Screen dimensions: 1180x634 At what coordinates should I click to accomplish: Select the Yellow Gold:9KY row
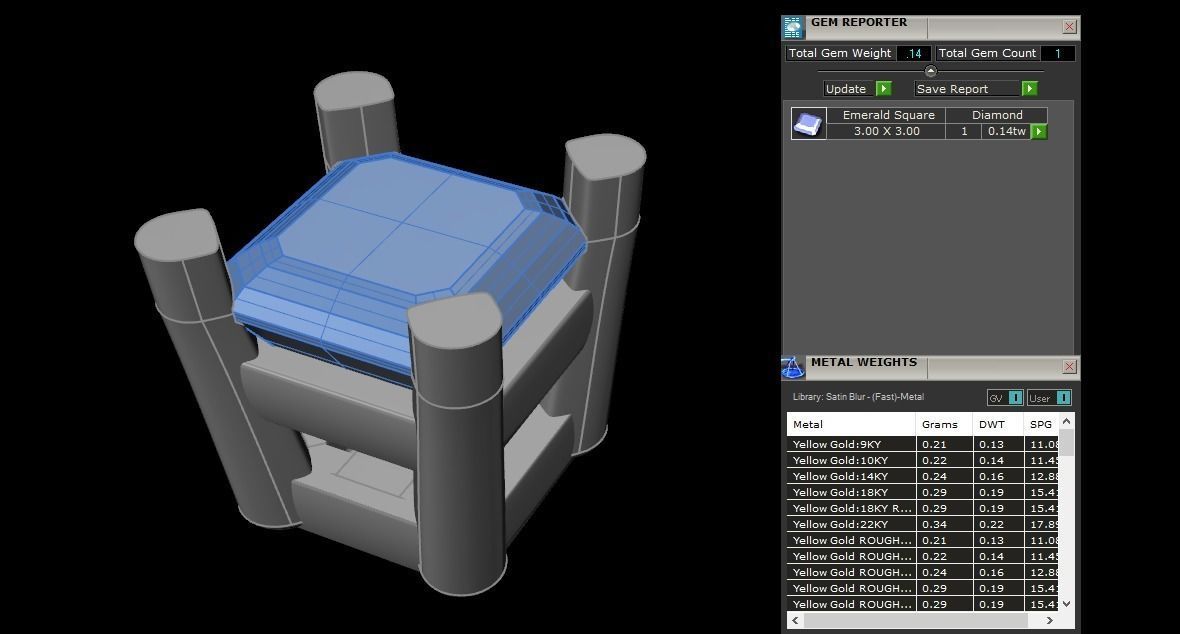click(x=923, y=444)
